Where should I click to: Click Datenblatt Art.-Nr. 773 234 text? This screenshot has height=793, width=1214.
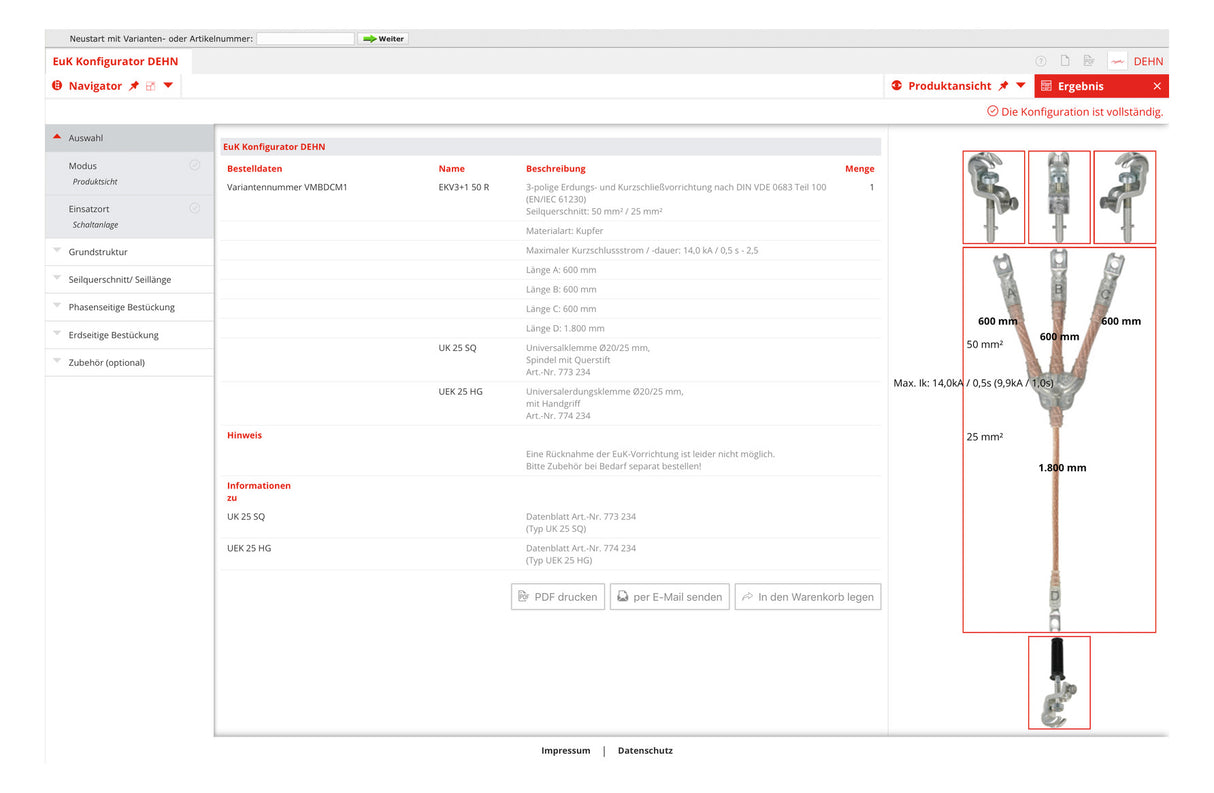581,517
